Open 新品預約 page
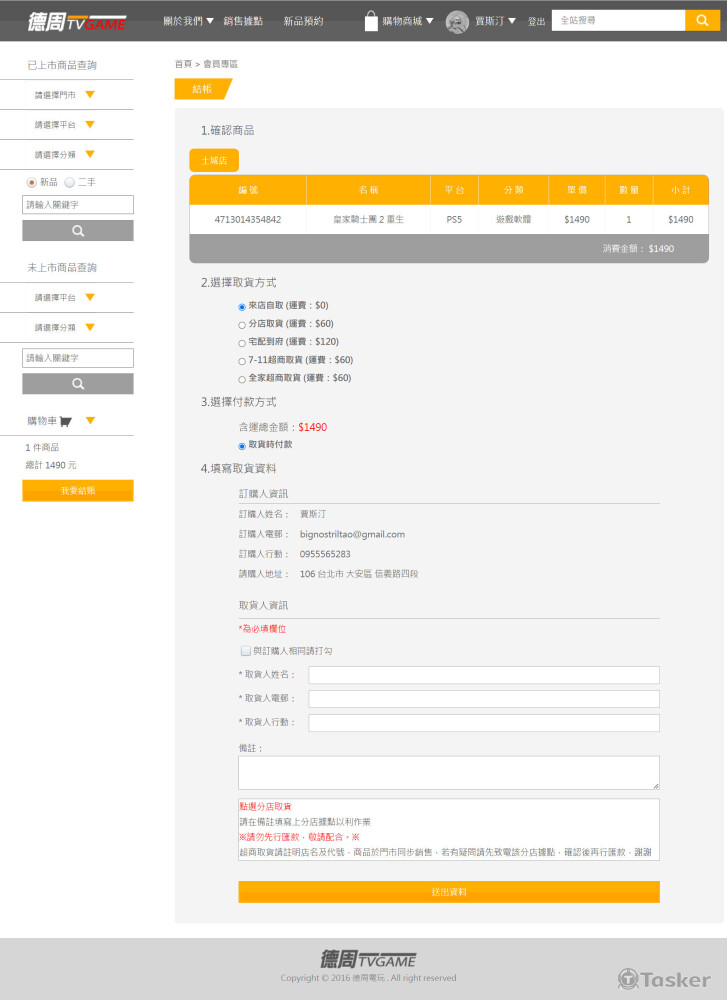The height and width of the screenshot is (1000, 727). click(x=304, y=21)
